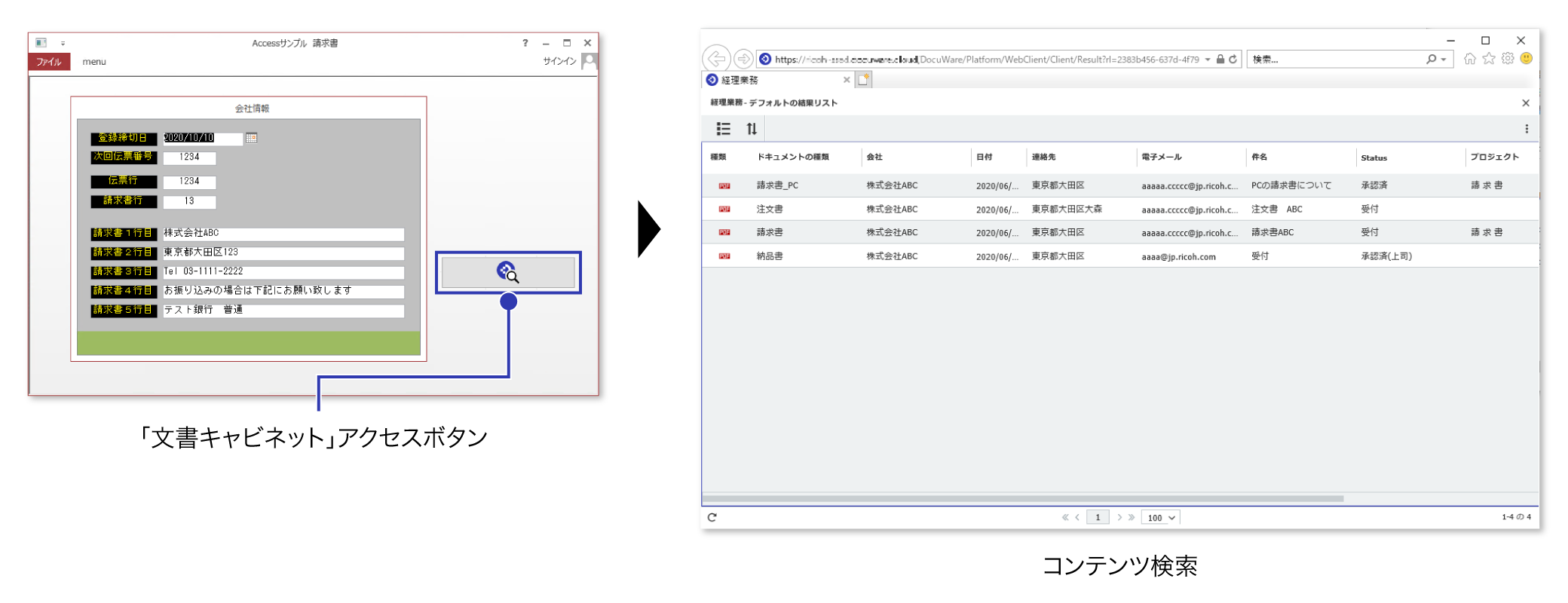
Task: Sort by the Status column header
Action: pyautogui.click(x=1374, y=158)
